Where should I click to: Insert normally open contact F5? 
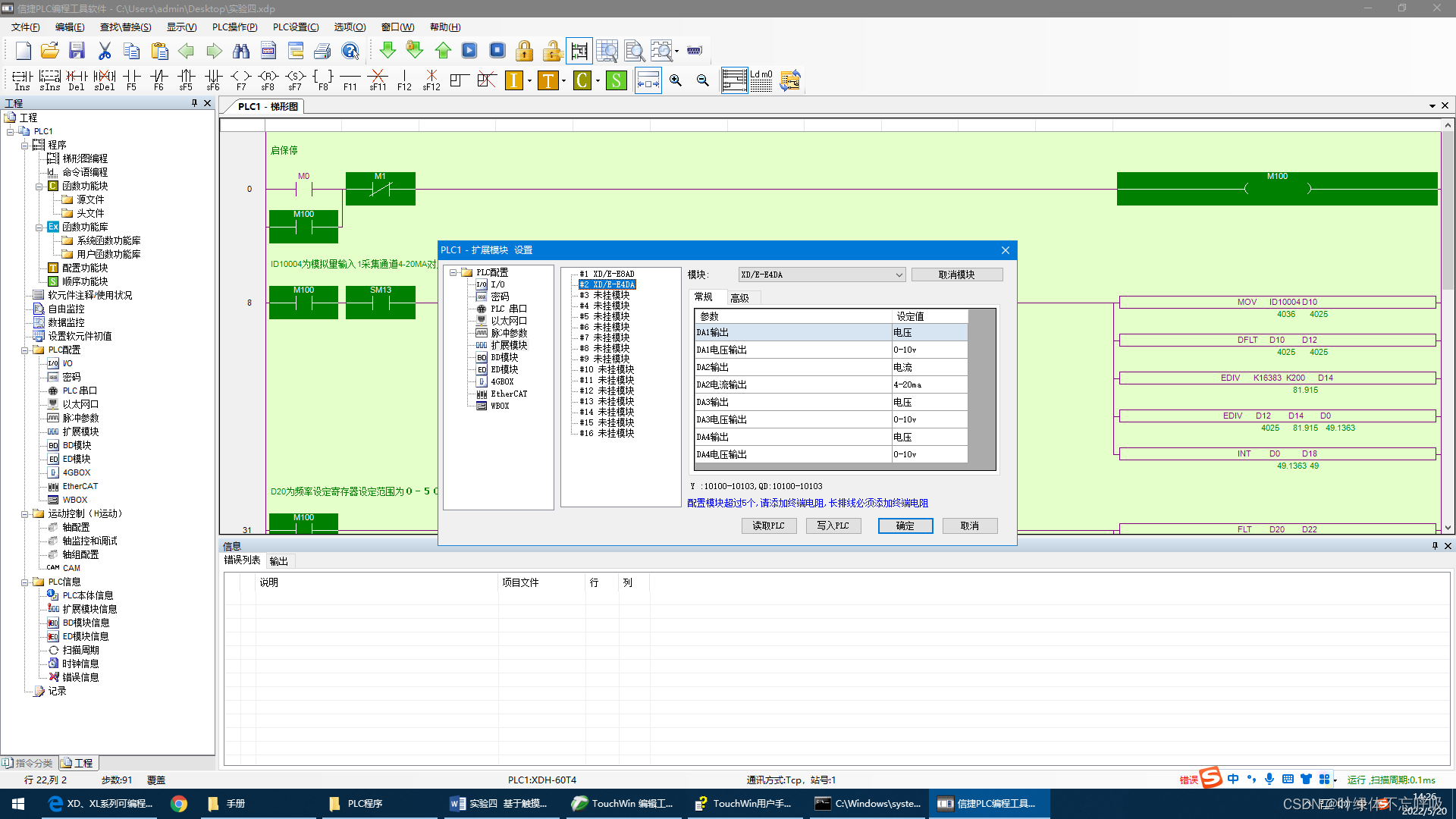[x=131, y=80]
